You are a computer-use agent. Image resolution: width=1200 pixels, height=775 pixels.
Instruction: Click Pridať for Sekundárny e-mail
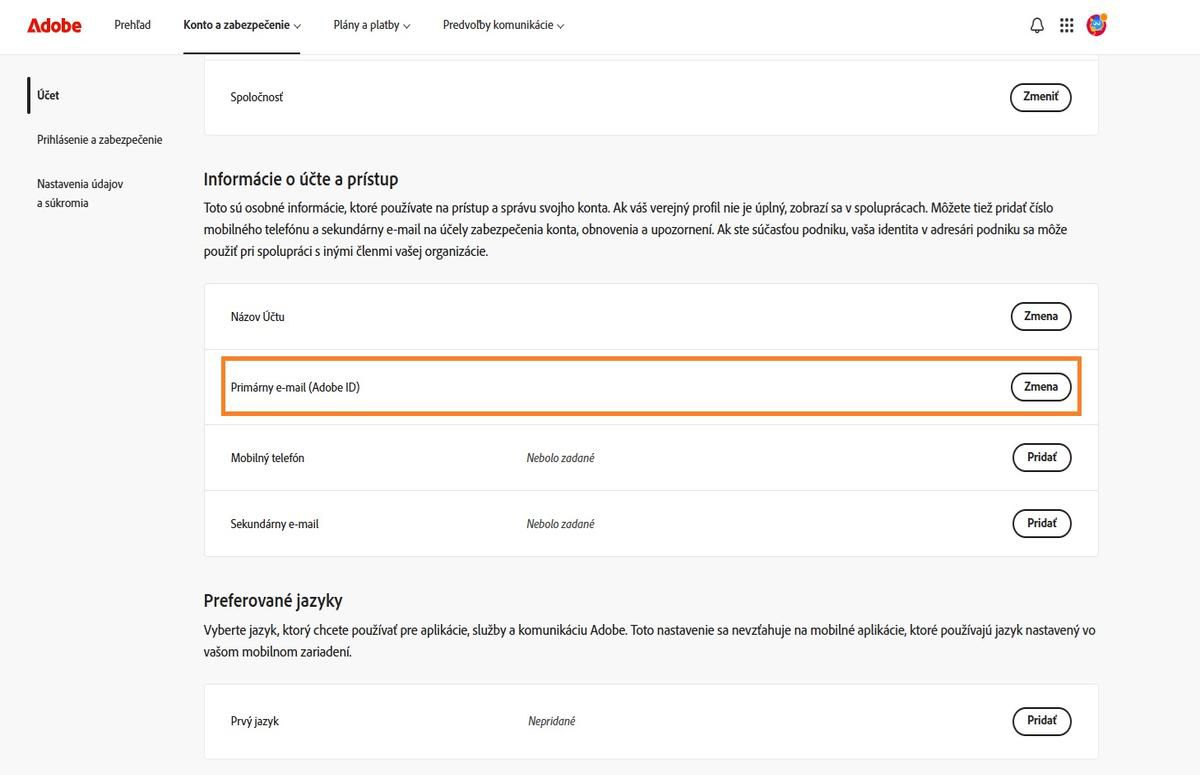tap(1041, 523)
